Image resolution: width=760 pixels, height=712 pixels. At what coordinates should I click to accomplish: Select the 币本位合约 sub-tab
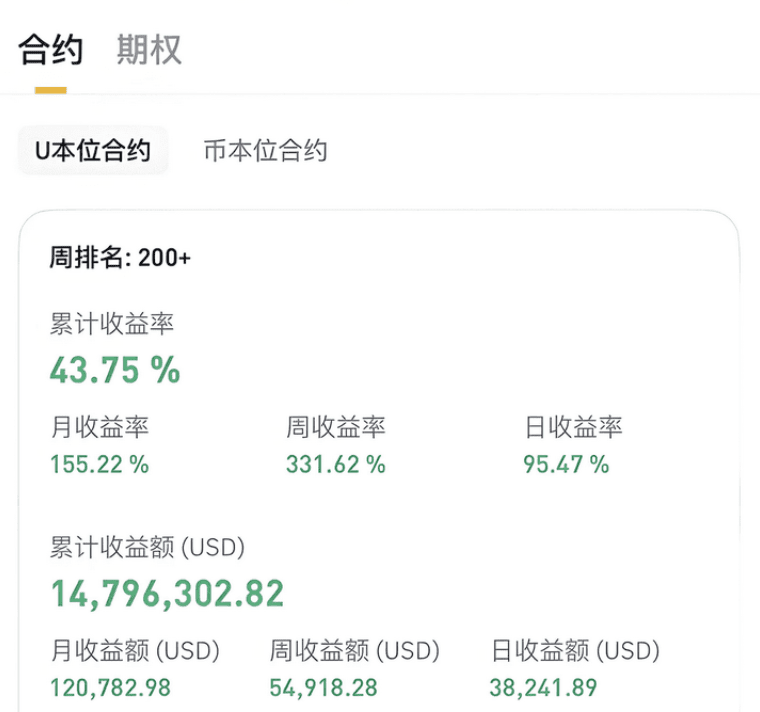[266, 150]
